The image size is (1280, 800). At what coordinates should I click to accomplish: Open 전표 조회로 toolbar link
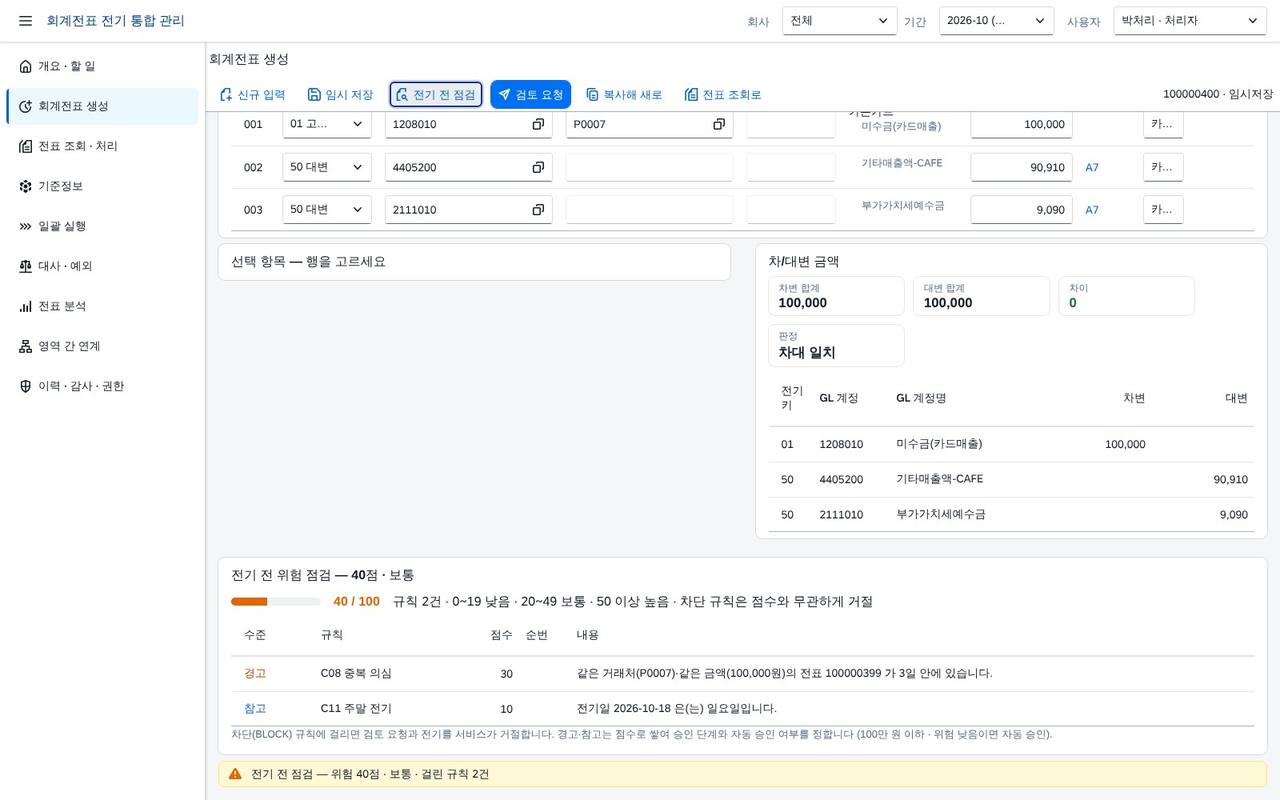coord(723,95)
